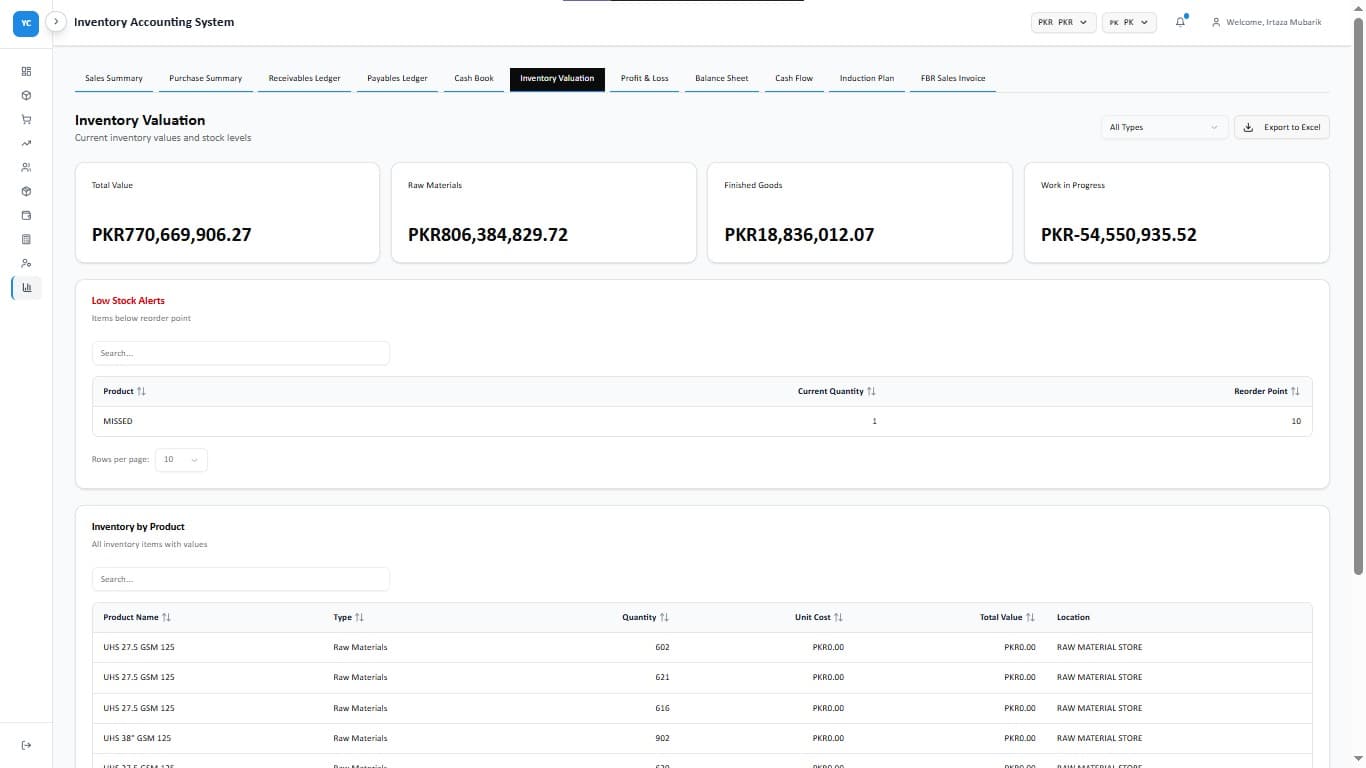
Task: Sort low stock alerts by Product
Action: pyautogui.click(x=125, y=391)
